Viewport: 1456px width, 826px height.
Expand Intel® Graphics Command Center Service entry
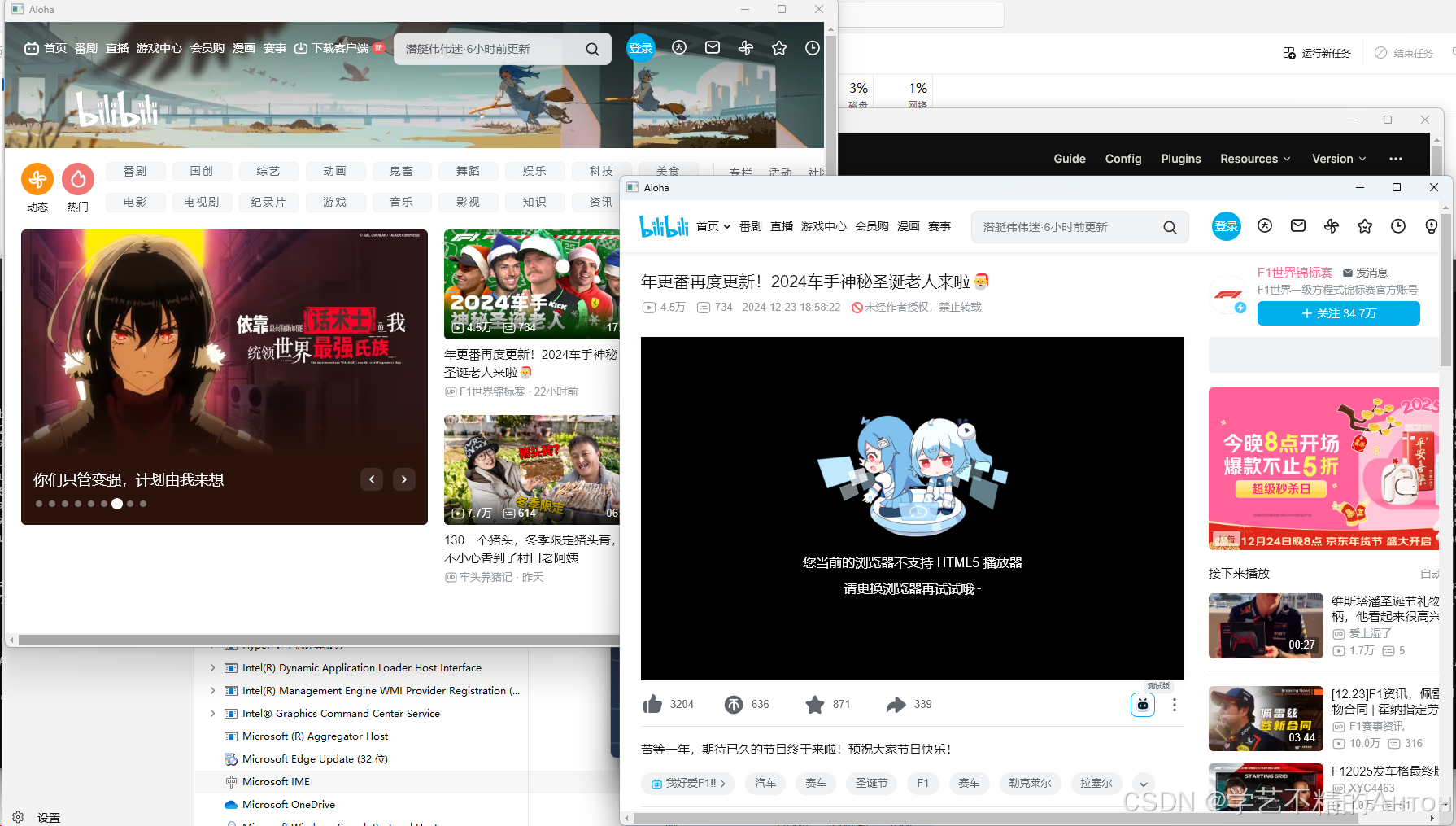click(213, 713)
